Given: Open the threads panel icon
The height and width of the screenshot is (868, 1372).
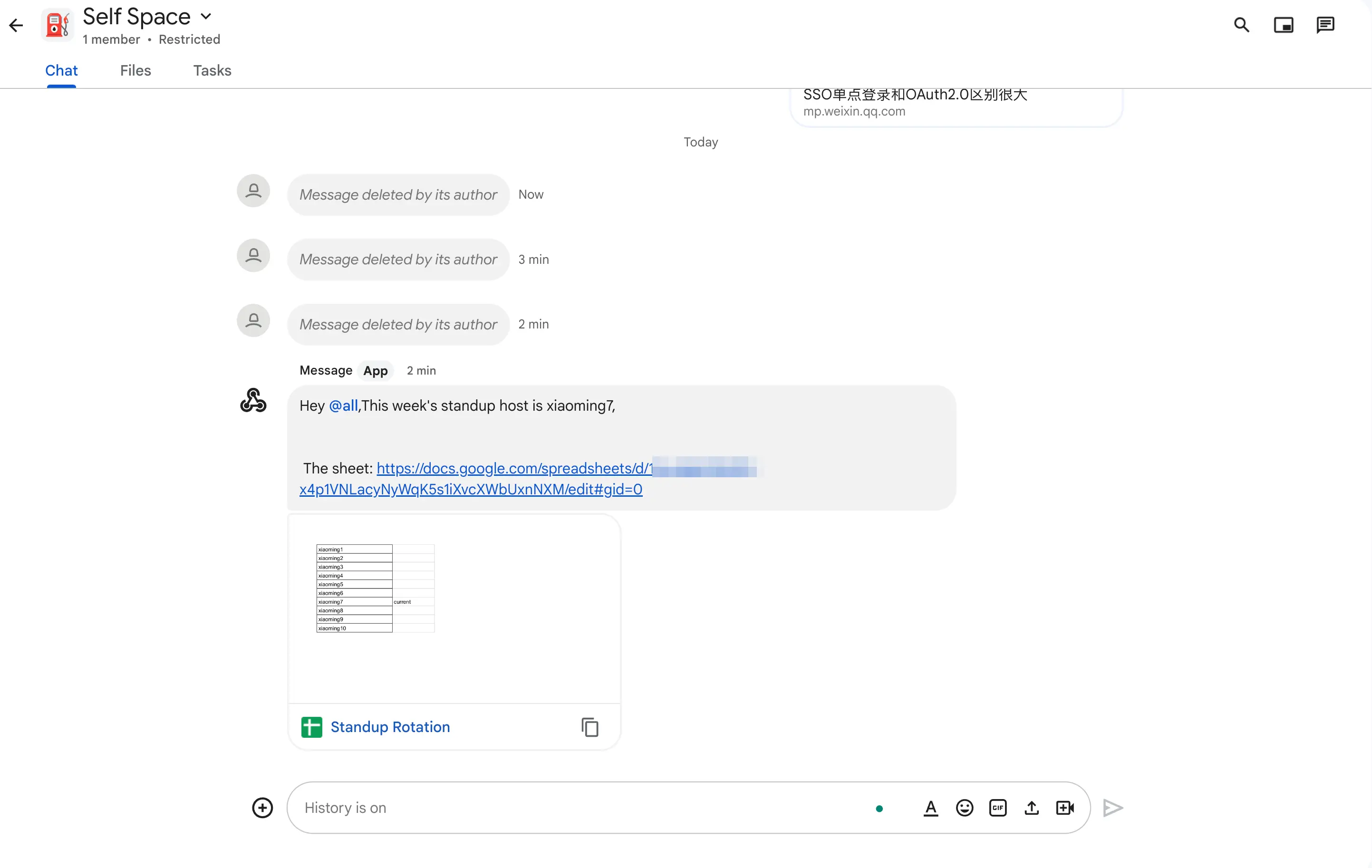Looking at the screenshot, I should tap(1325, 25).
